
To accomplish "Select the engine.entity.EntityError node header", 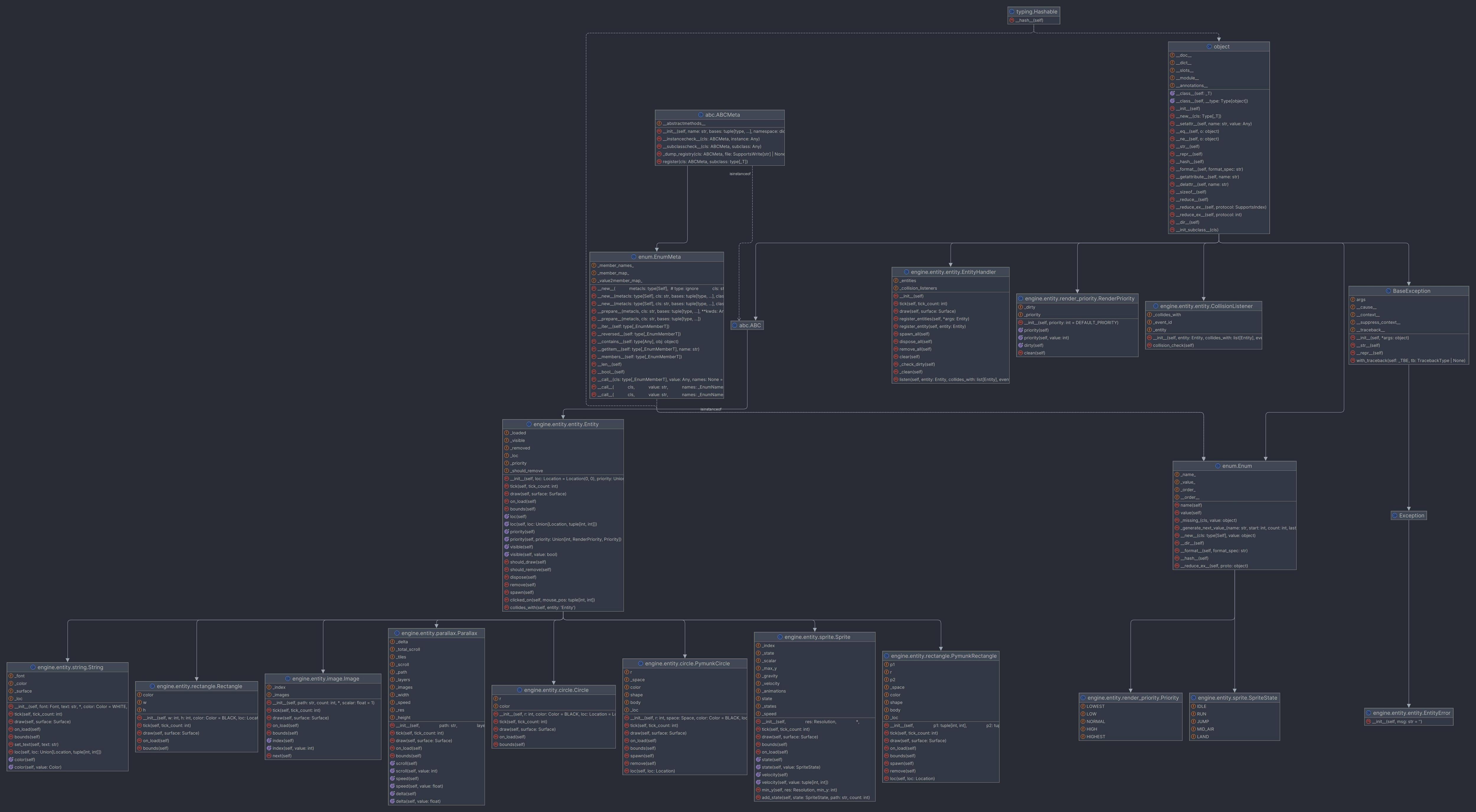I will point(1408,713).
